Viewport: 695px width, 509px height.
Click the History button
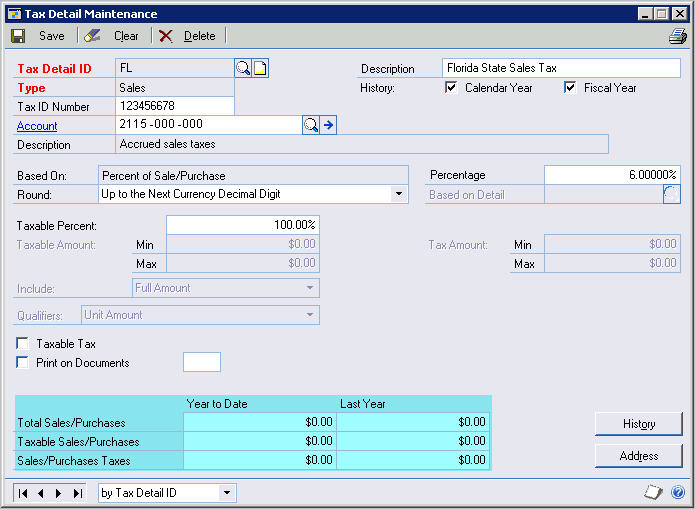638,424
